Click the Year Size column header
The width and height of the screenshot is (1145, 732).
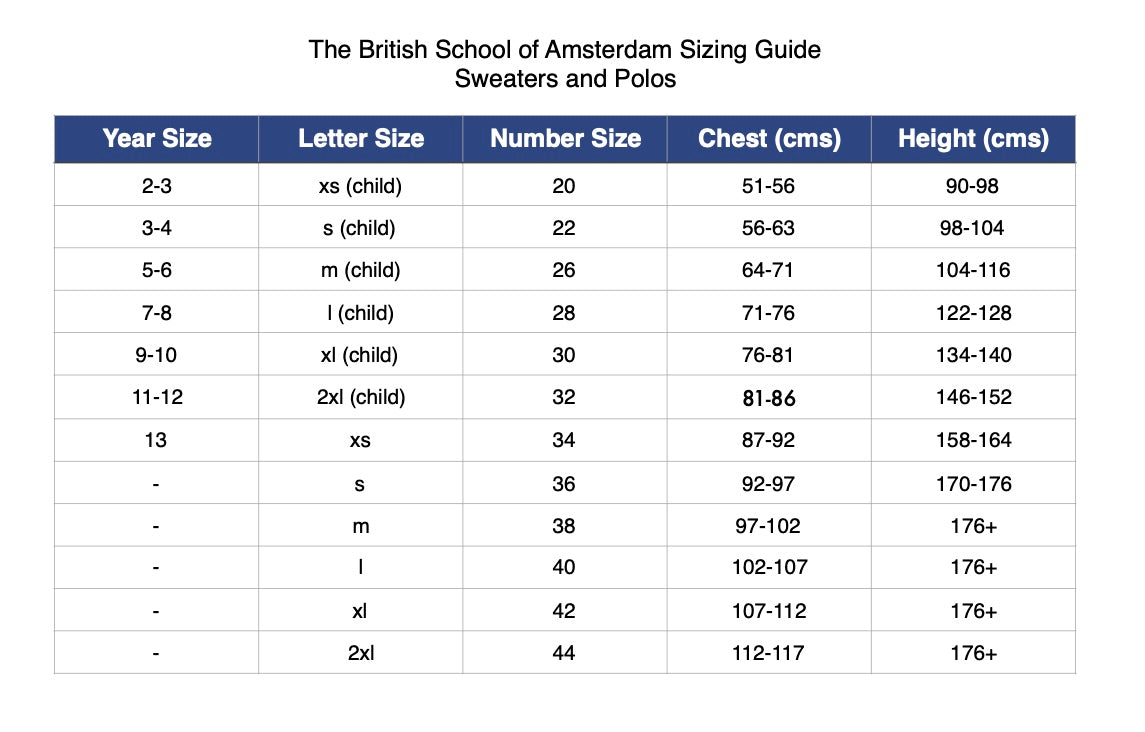click(157, 139)
